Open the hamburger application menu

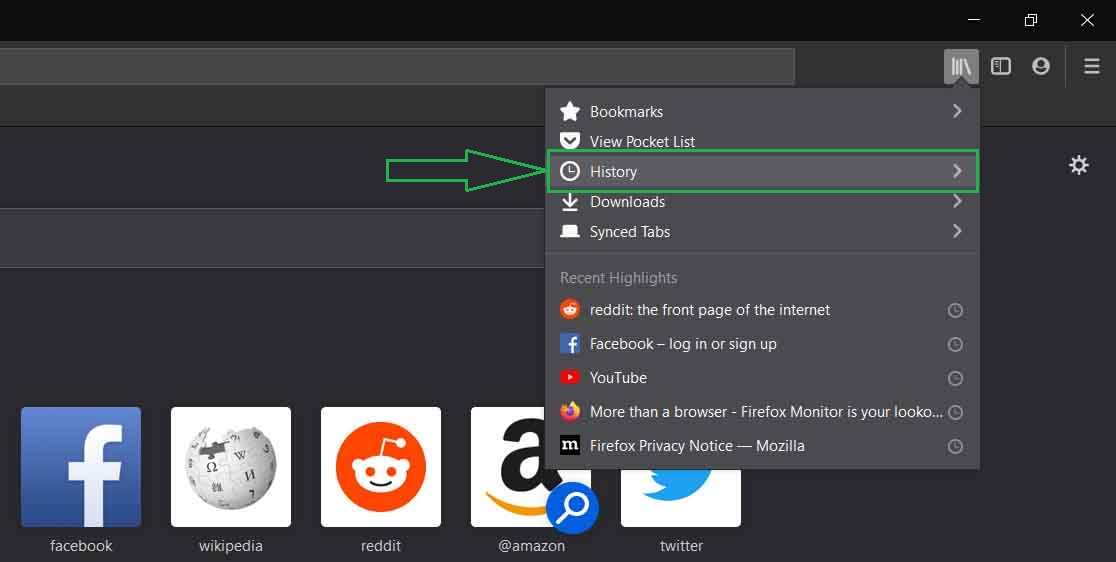point(1092,67)
